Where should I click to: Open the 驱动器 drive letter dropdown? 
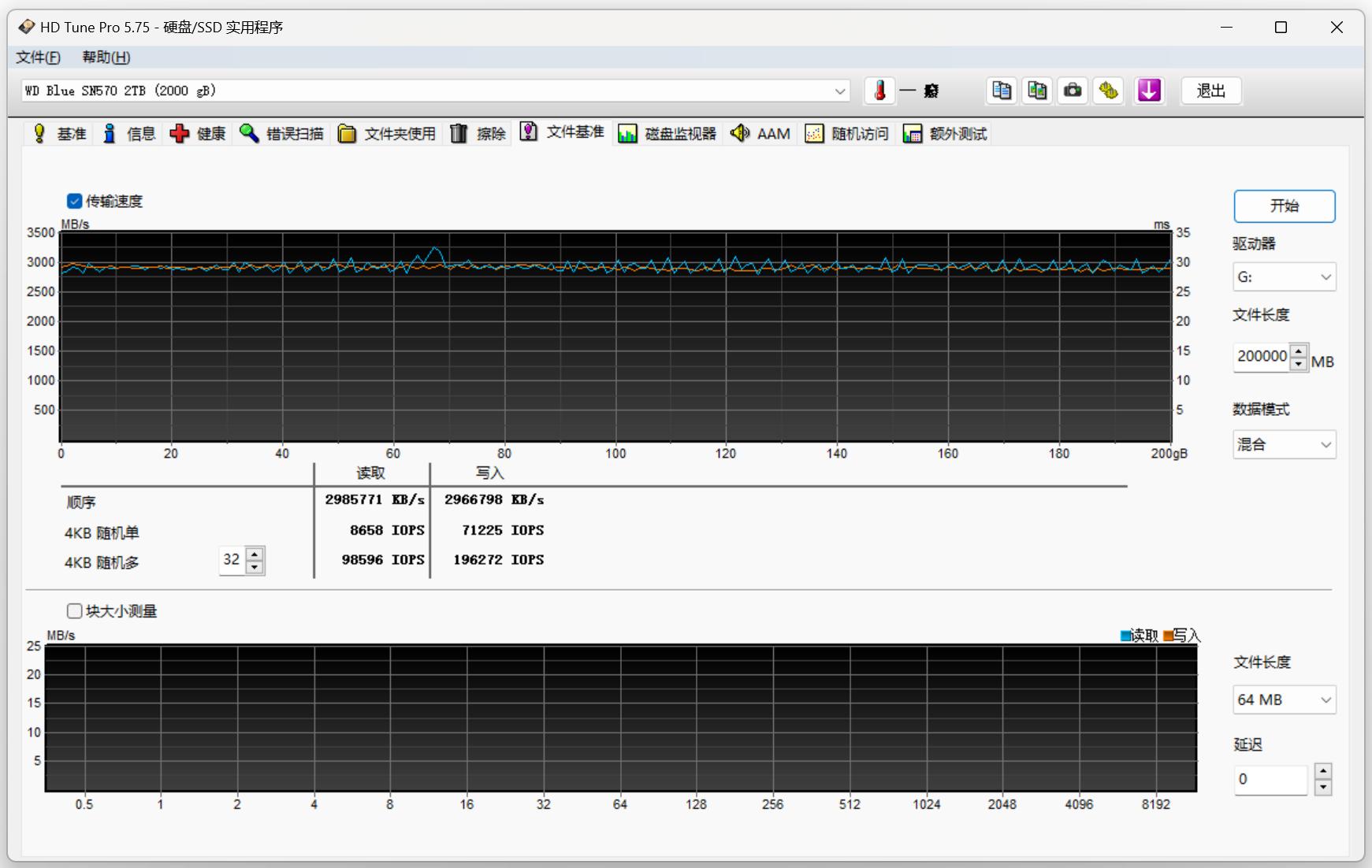pyautogui.click(x=1283, y=276)
